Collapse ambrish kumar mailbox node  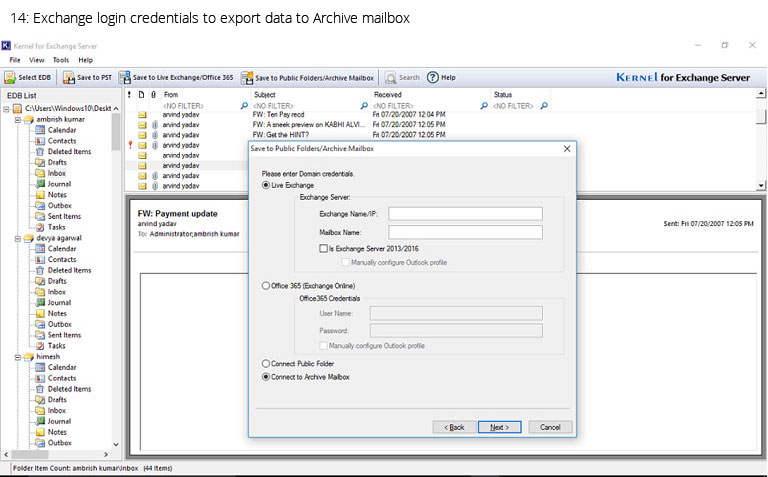coord(18,119)
